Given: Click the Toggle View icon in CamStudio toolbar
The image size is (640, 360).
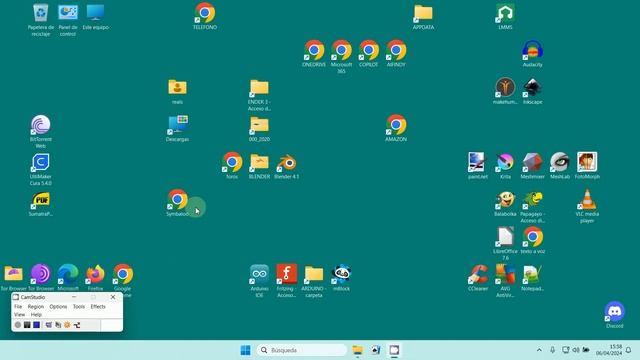Looking at the screenshot, I should coord(49,325).
